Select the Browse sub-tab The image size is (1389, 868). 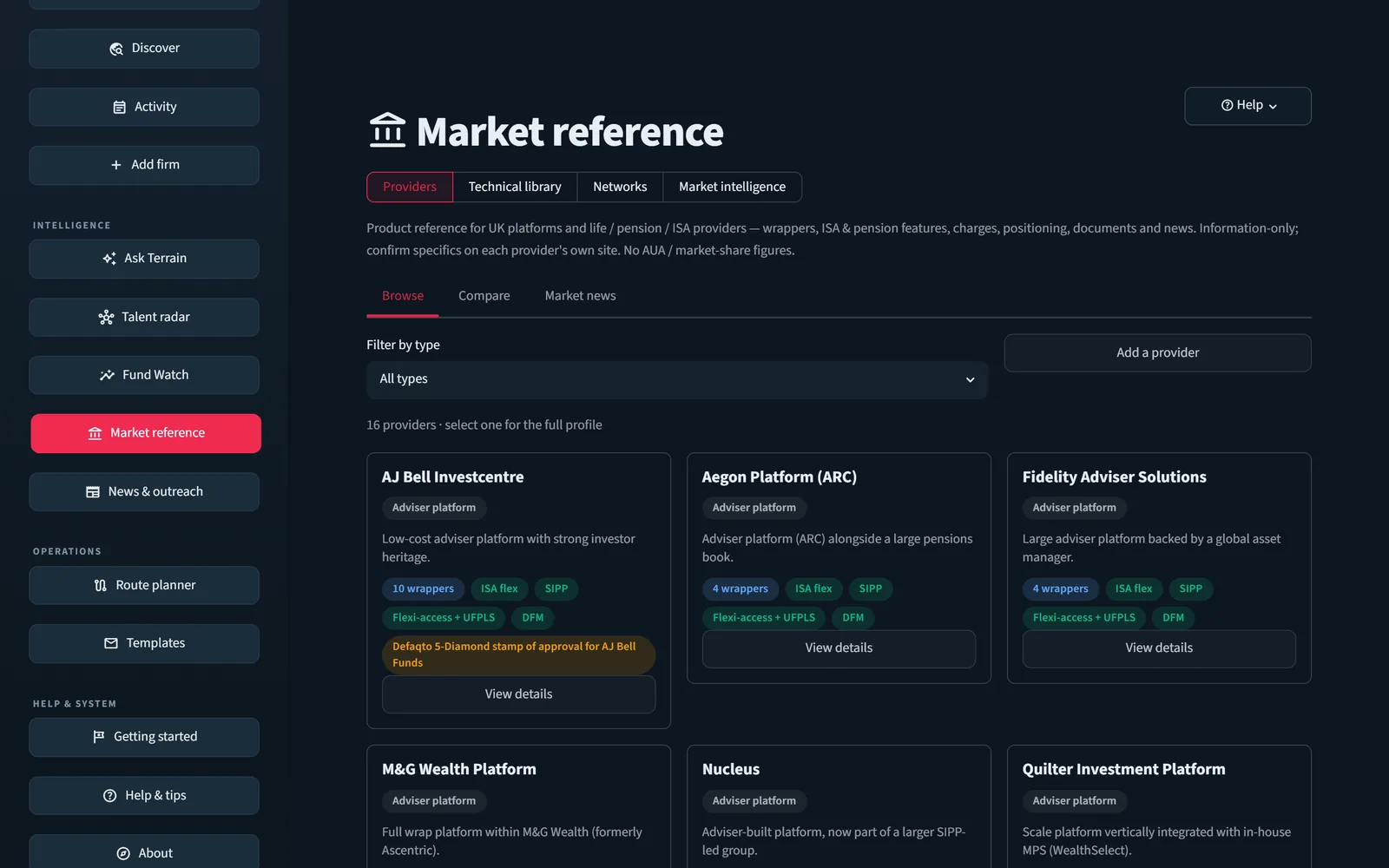403,296
